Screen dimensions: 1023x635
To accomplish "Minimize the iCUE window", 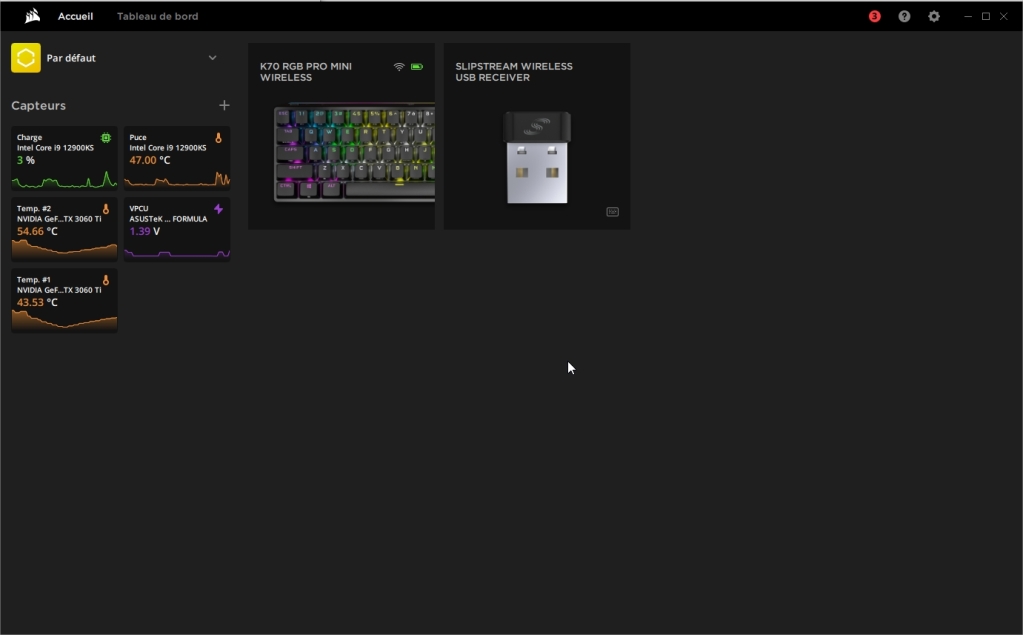I will point(968,16).
